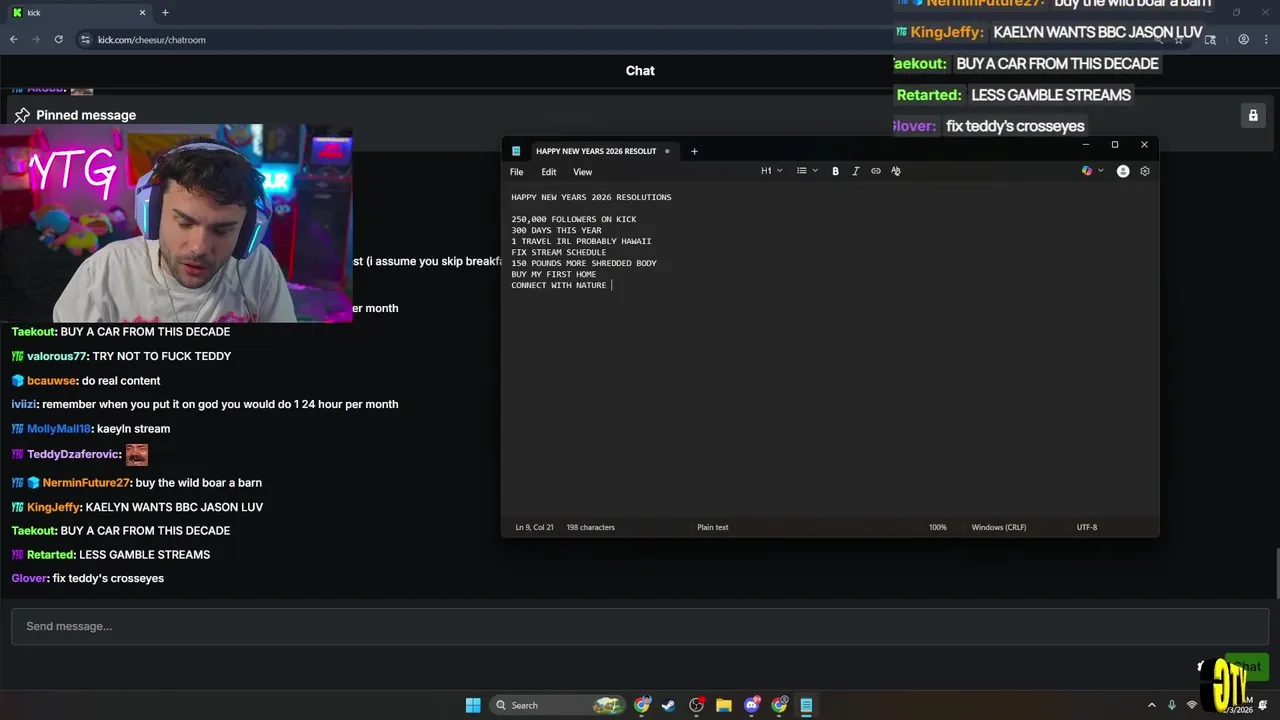Go forward in the Chrome browser
This screenshot has height=720, width=1280.
click(36, 40)
